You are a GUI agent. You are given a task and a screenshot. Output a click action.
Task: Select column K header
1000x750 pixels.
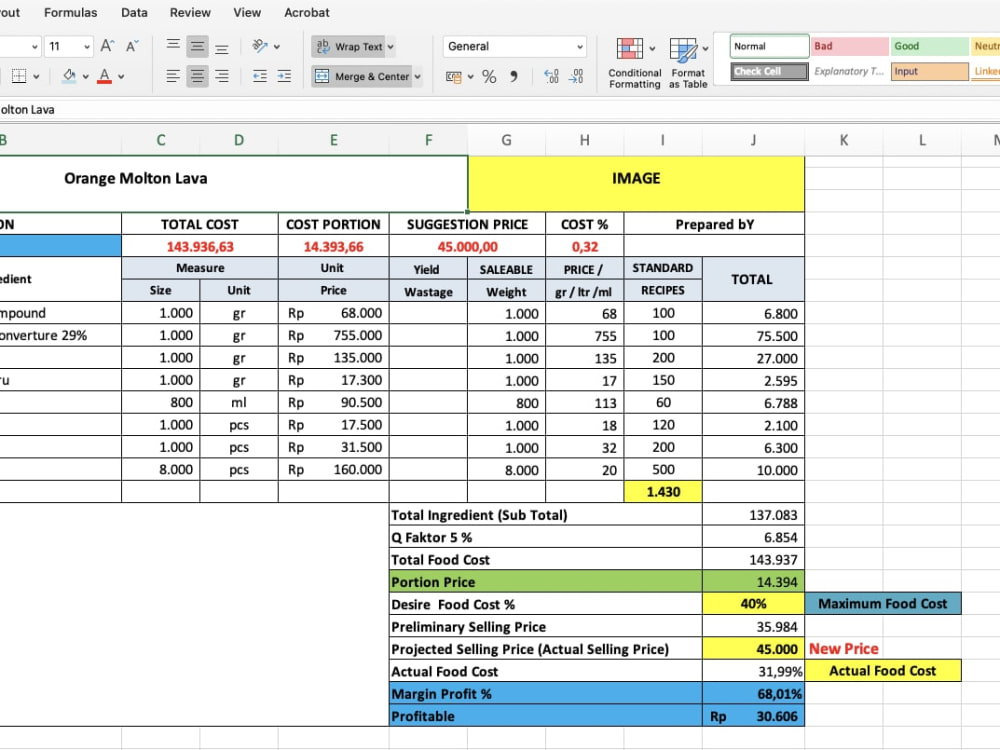[x=844, y=140]
